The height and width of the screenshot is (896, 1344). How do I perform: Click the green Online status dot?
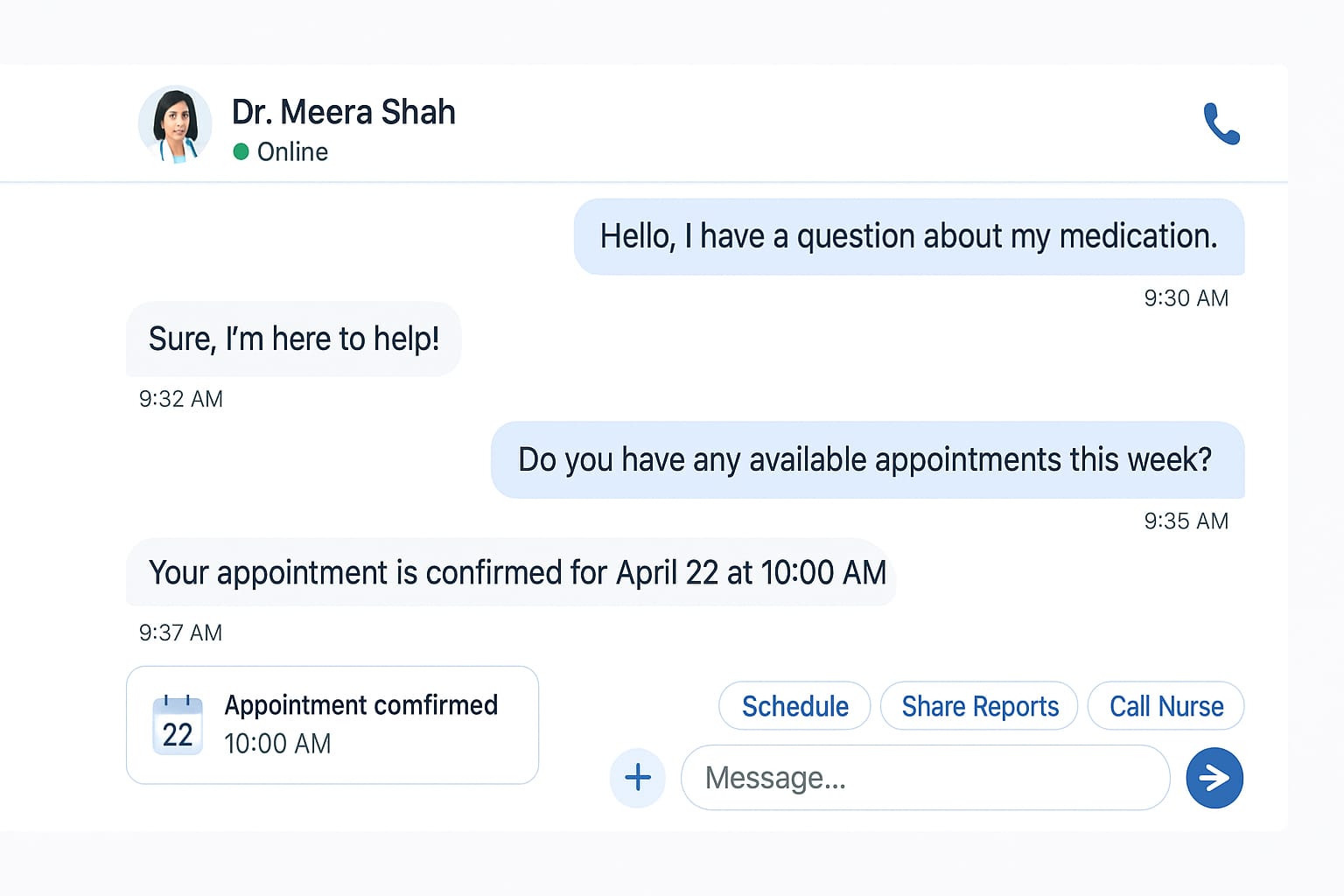coord(241,152)
